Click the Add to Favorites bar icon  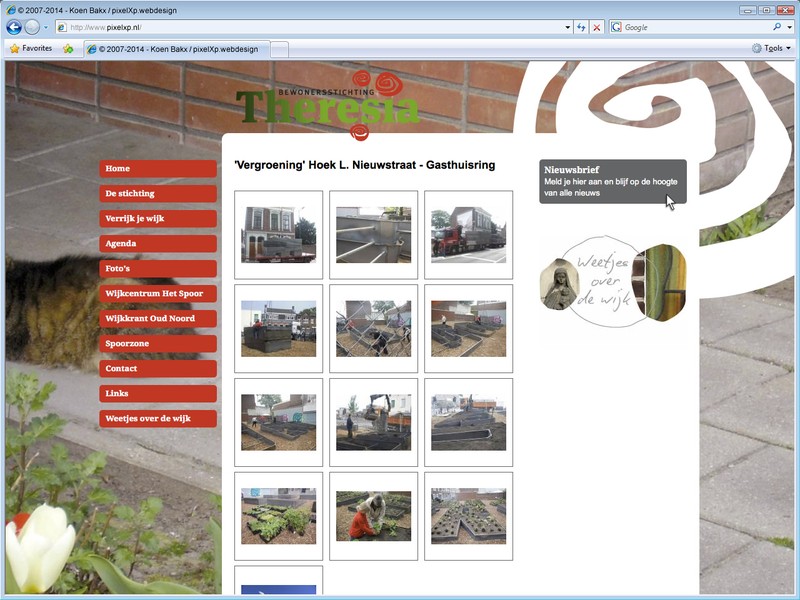coord(68,48)
